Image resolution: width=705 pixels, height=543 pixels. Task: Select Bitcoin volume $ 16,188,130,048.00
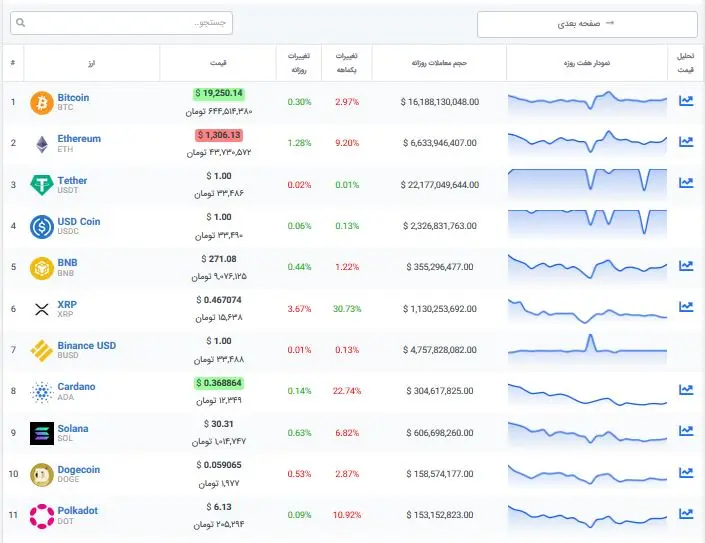(440, 102)
